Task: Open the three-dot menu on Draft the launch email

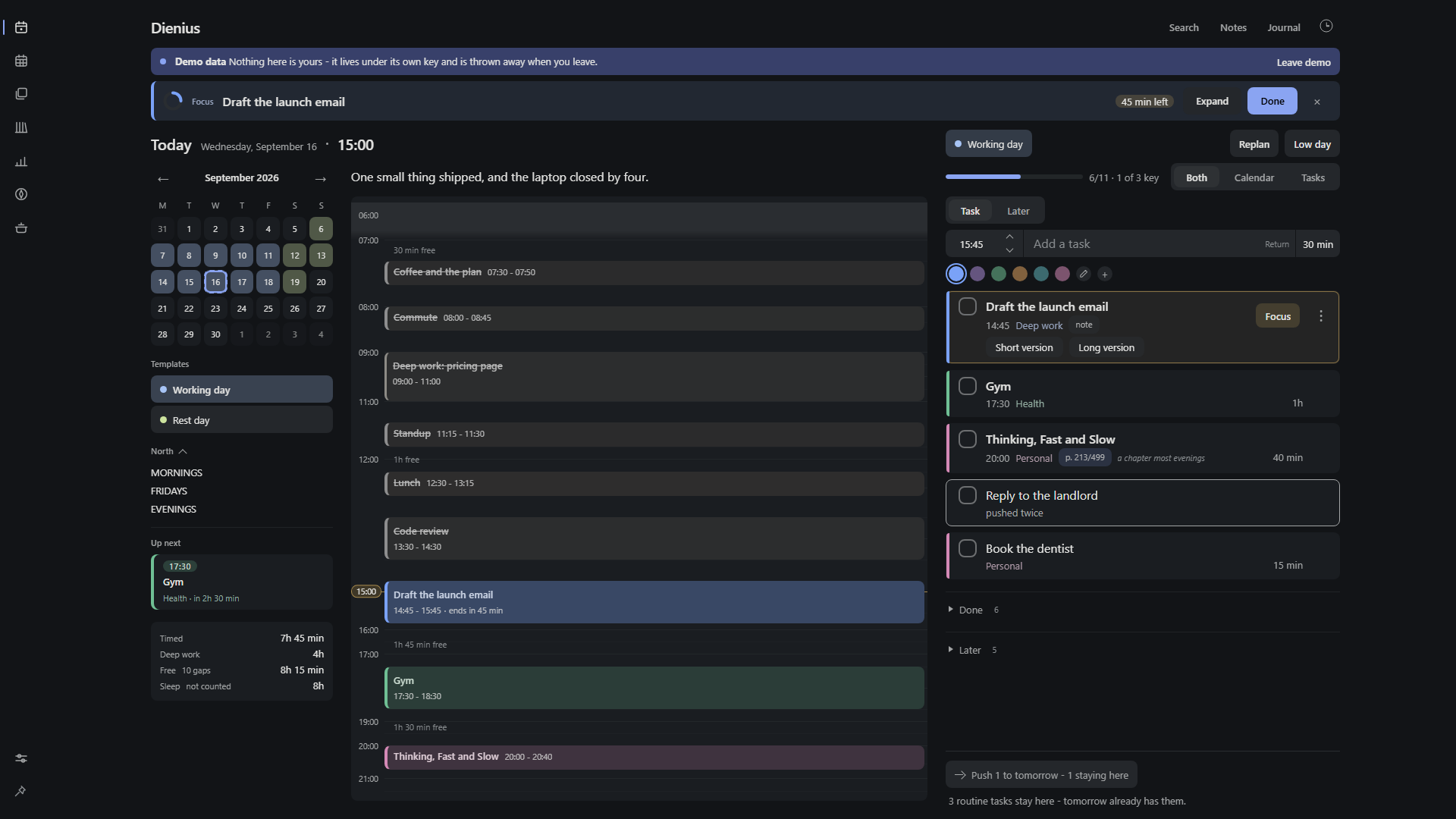Action: pyautogui.click(x=1321, y=316)
